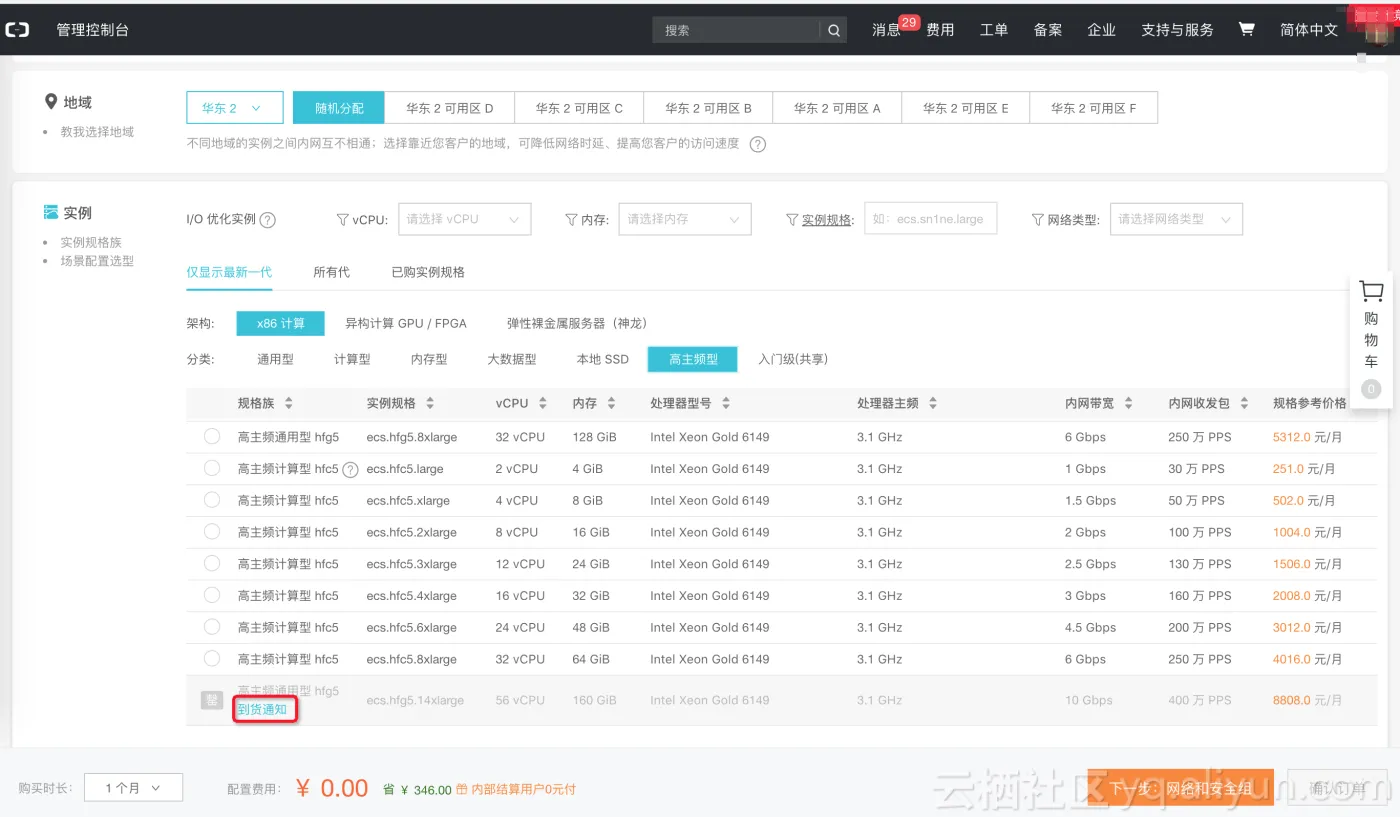Open the 备案 menu item

1048,30
